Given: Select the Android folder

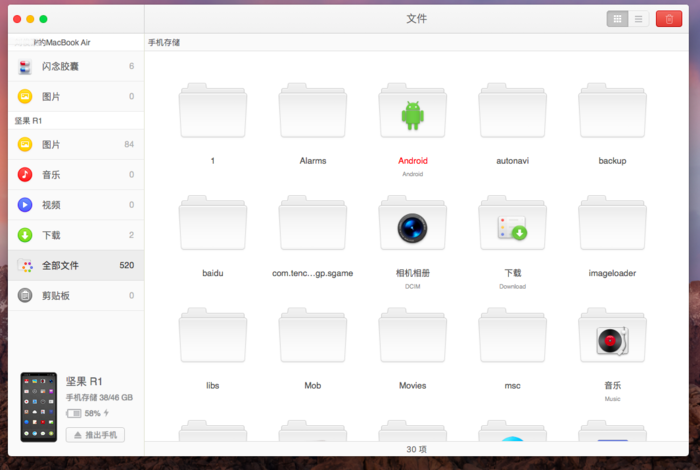Looking at the screenshot, I should (412, 111).
